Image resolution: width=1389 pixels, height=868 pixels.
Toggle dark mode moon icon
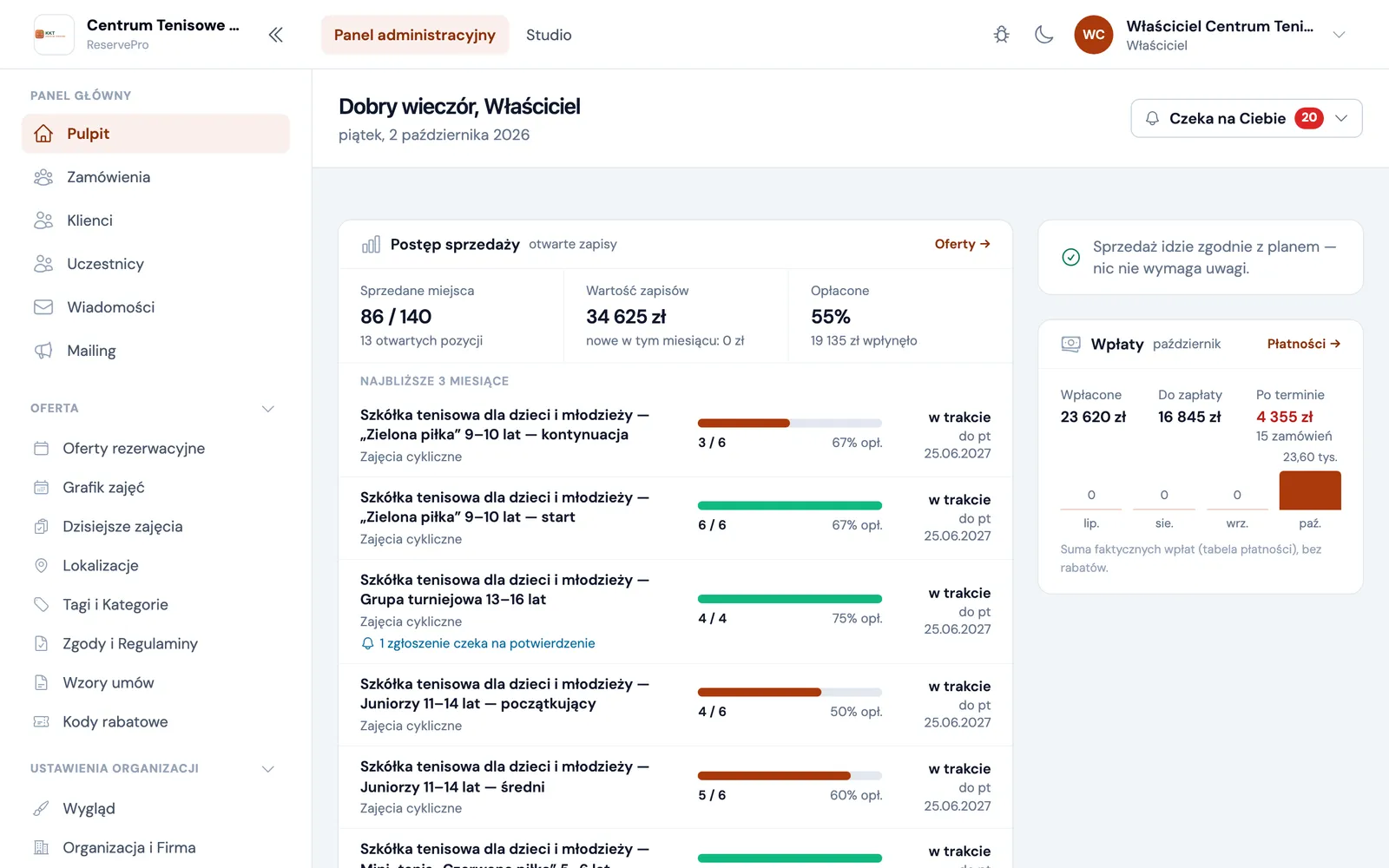(x=1044, y=35)
